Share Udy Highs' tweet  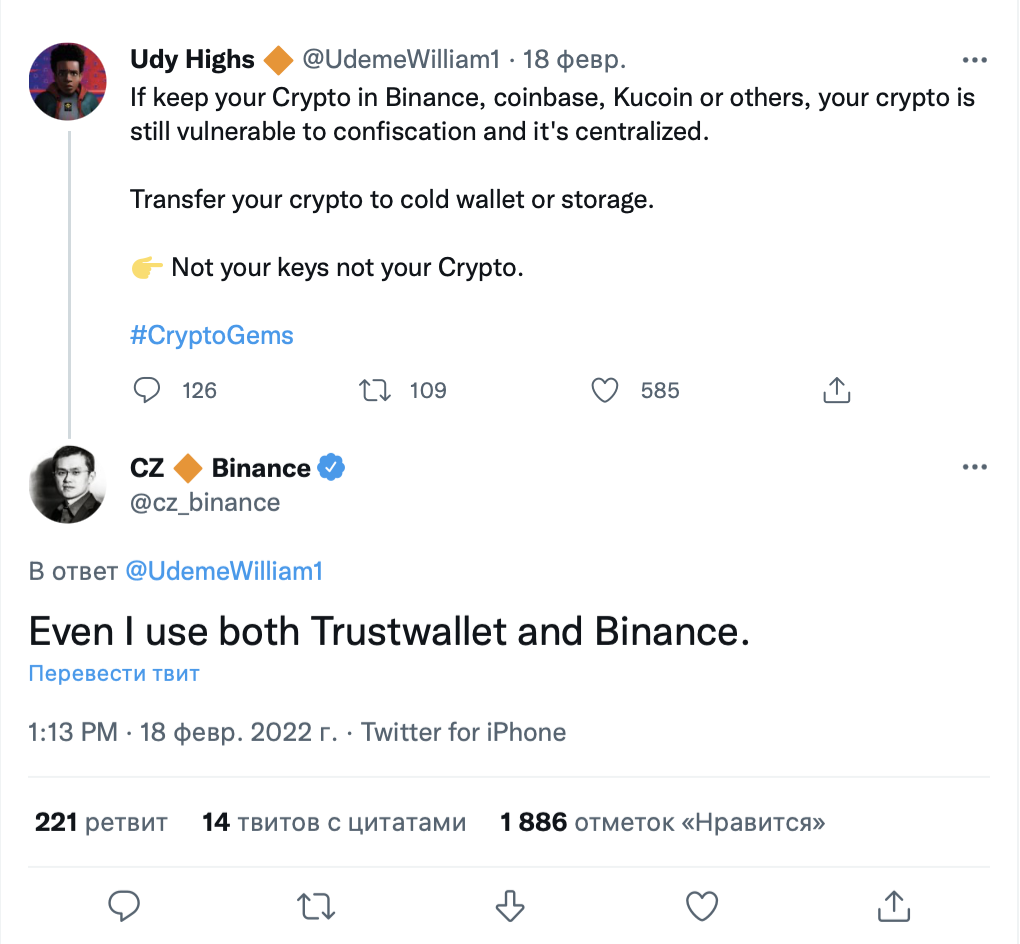836,390
